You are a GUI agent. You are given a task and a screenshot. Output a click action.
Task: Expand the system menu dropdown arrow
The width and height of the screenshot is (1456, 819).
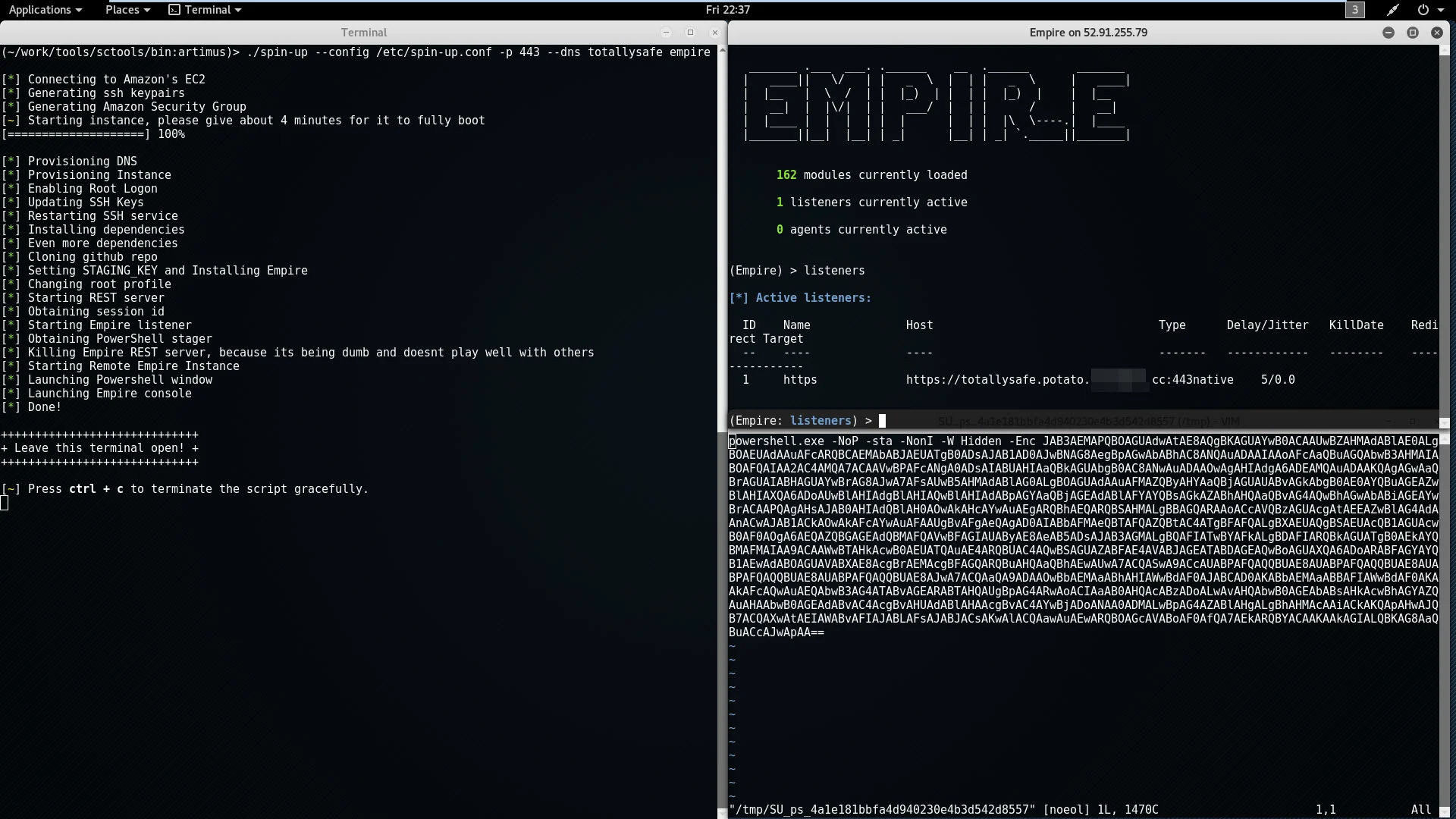click(x=1441, y=11)
